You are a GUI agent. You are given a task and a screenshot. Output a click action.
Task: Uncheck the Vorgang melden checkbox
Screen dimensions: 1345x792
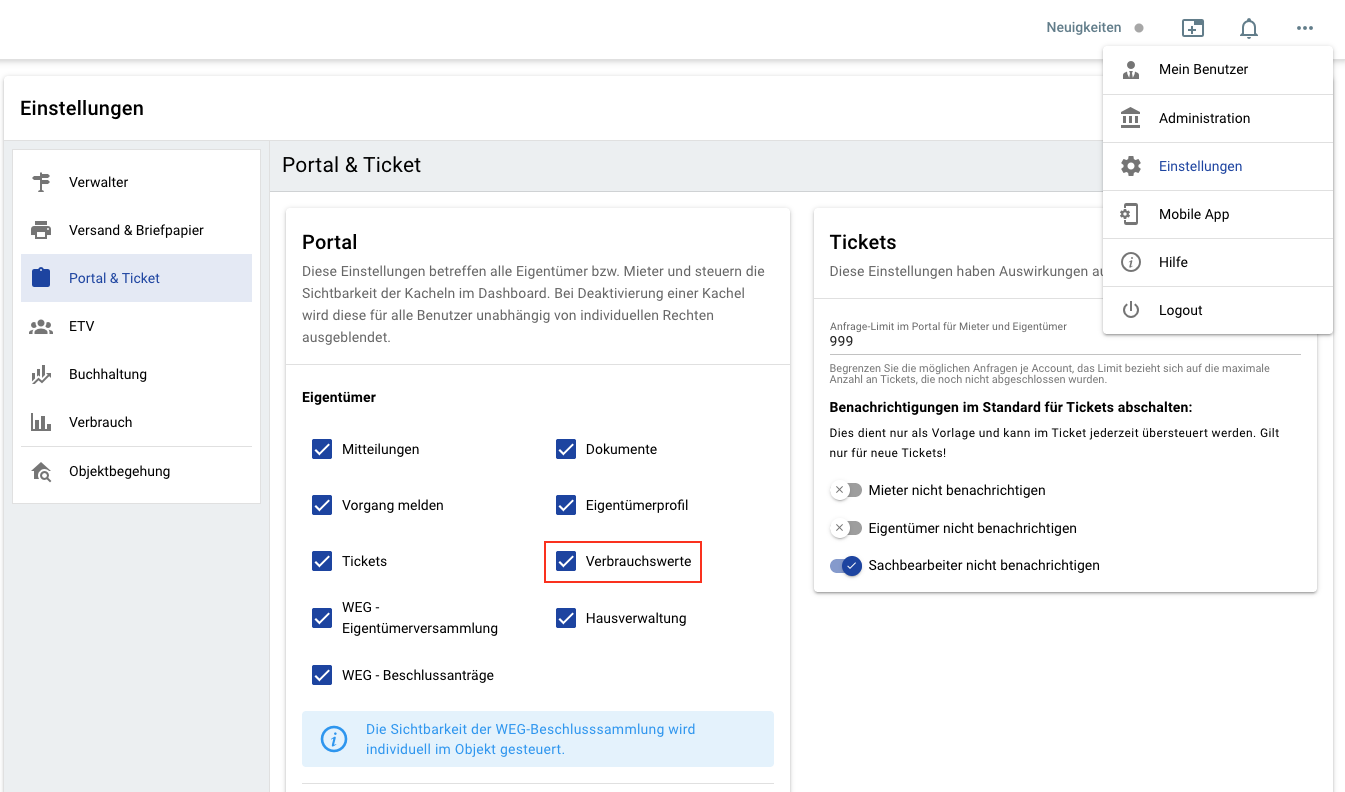coord(322,505)
